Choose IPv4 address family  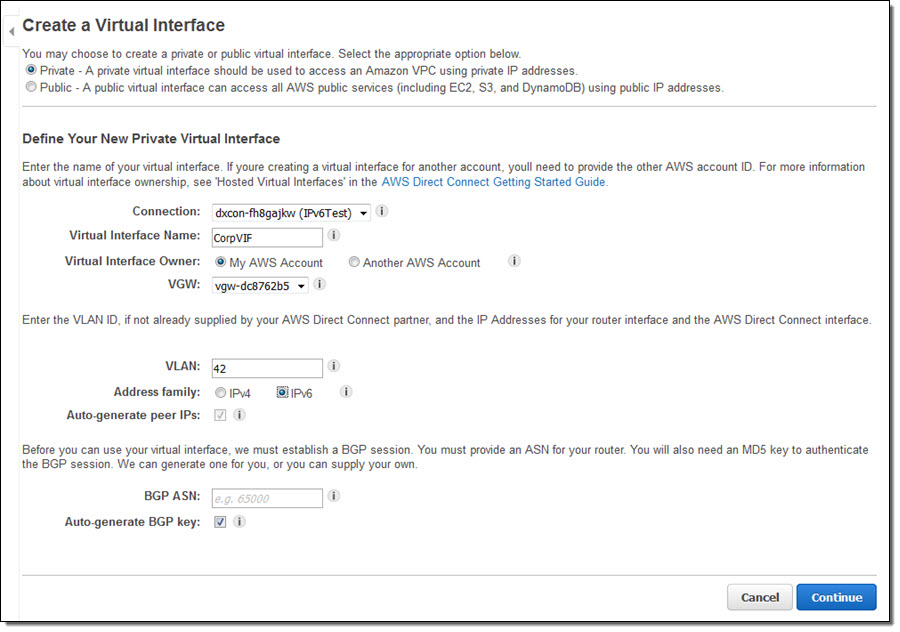pyautogui.click(x=220, y=393)
